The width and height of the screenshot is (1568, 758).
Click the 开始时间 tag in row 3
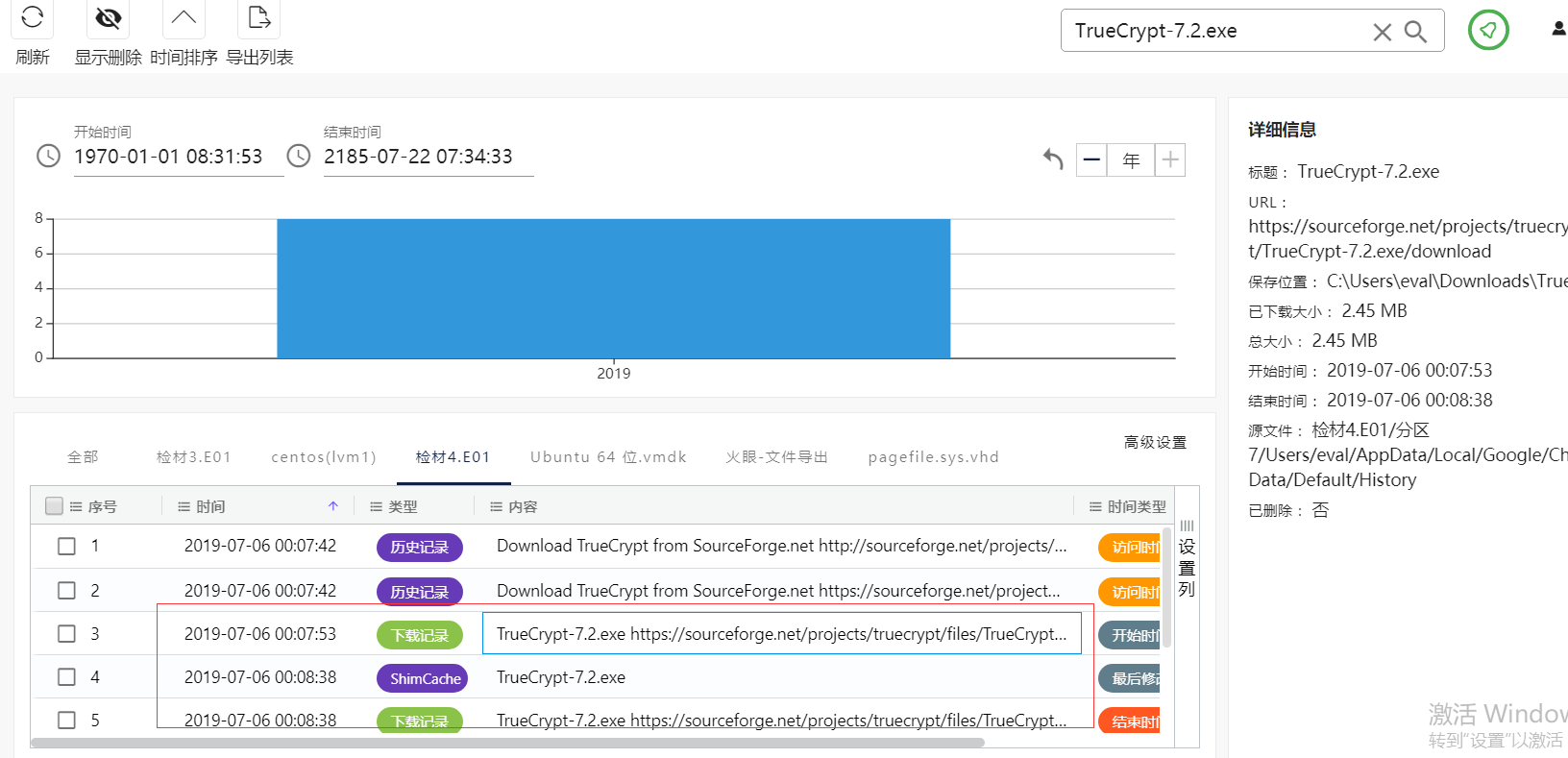click(1130, 635)
